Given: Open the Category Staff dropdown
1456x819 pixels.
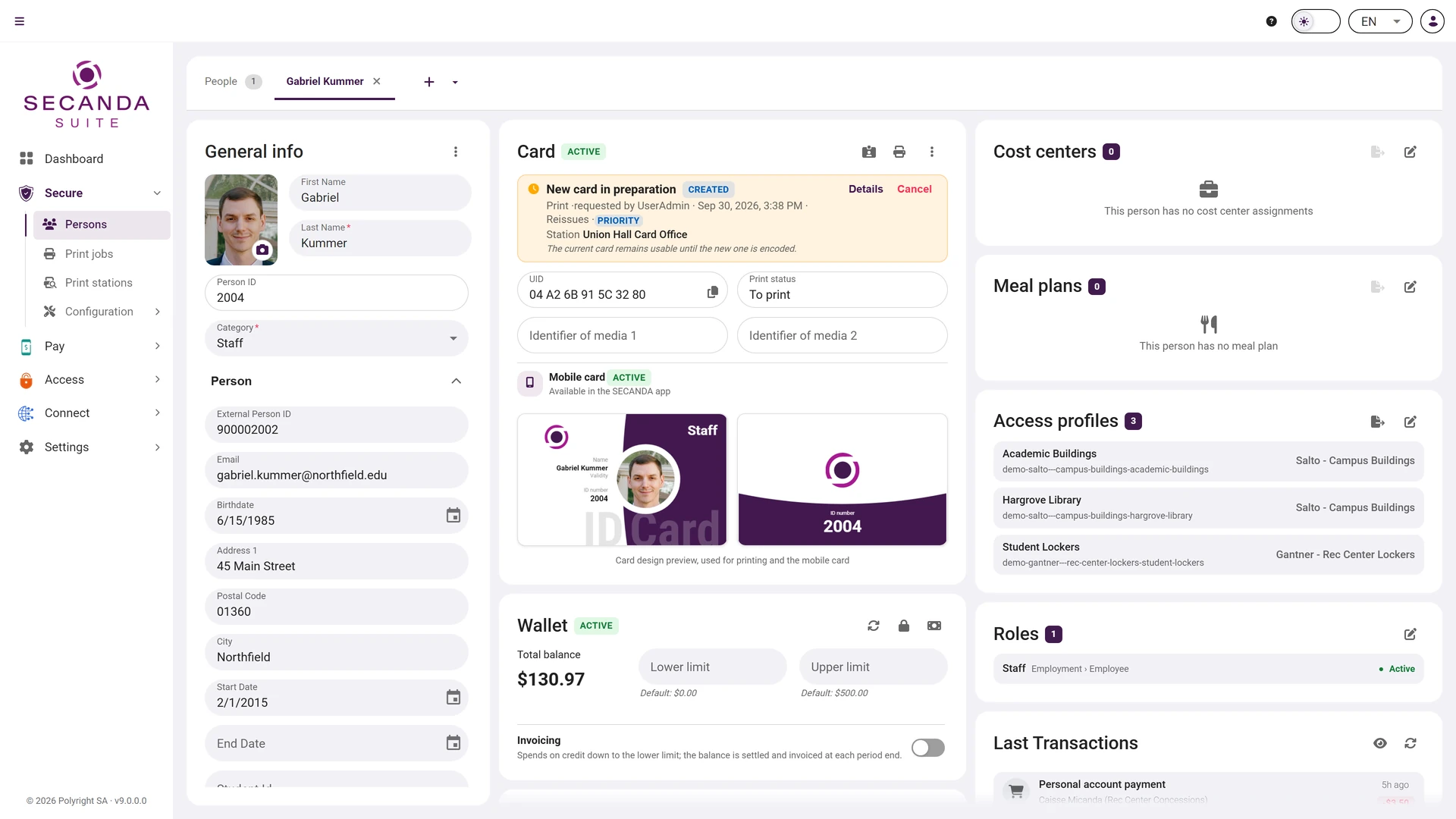Looking at the screenshot, I should click(337, 338).
